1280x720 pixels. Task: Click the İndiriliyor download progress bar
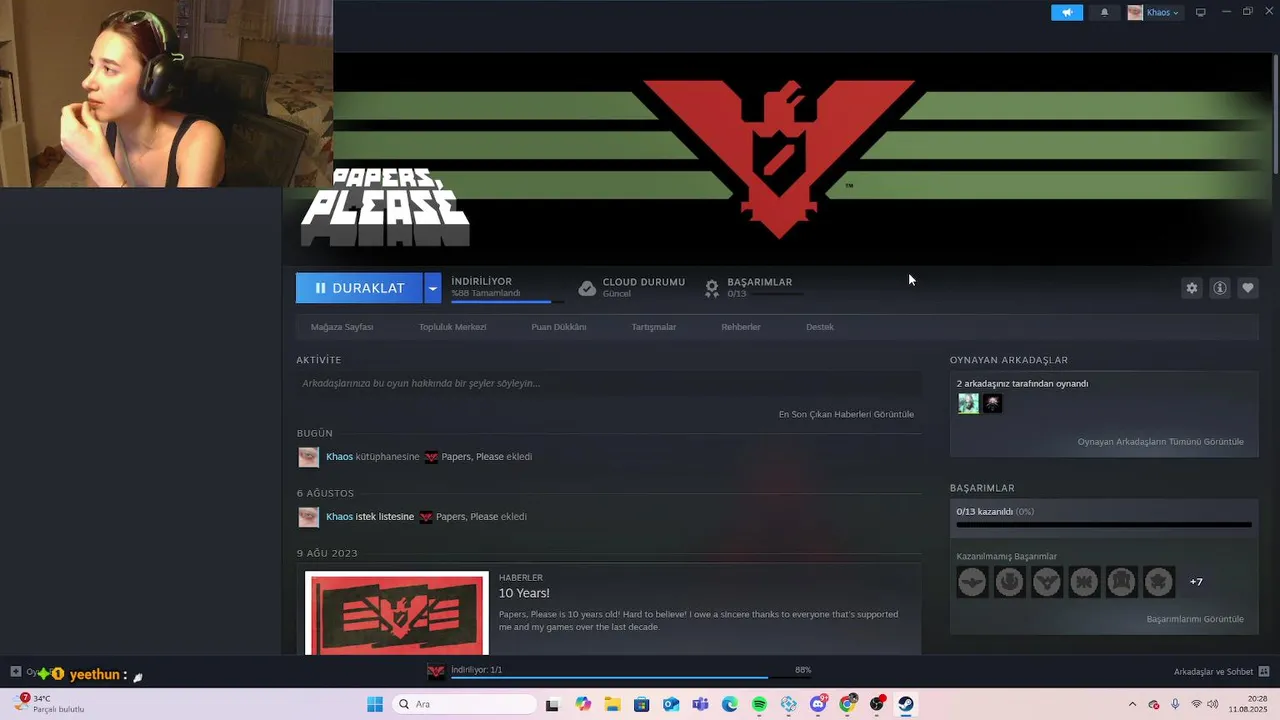pos(507,301)
